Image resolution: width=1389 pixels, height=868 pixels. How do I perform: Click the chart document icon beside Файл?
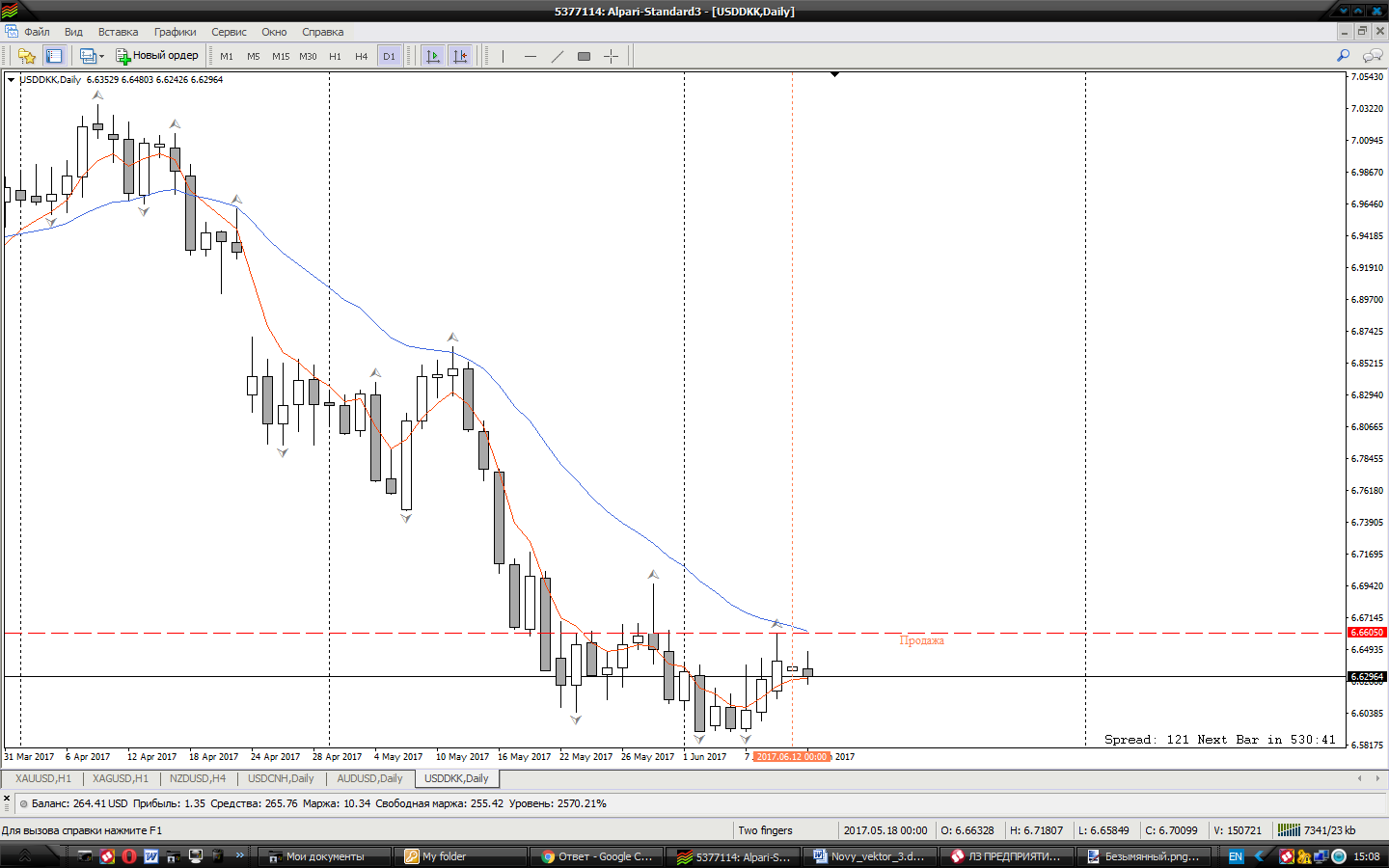coord(11,32)
